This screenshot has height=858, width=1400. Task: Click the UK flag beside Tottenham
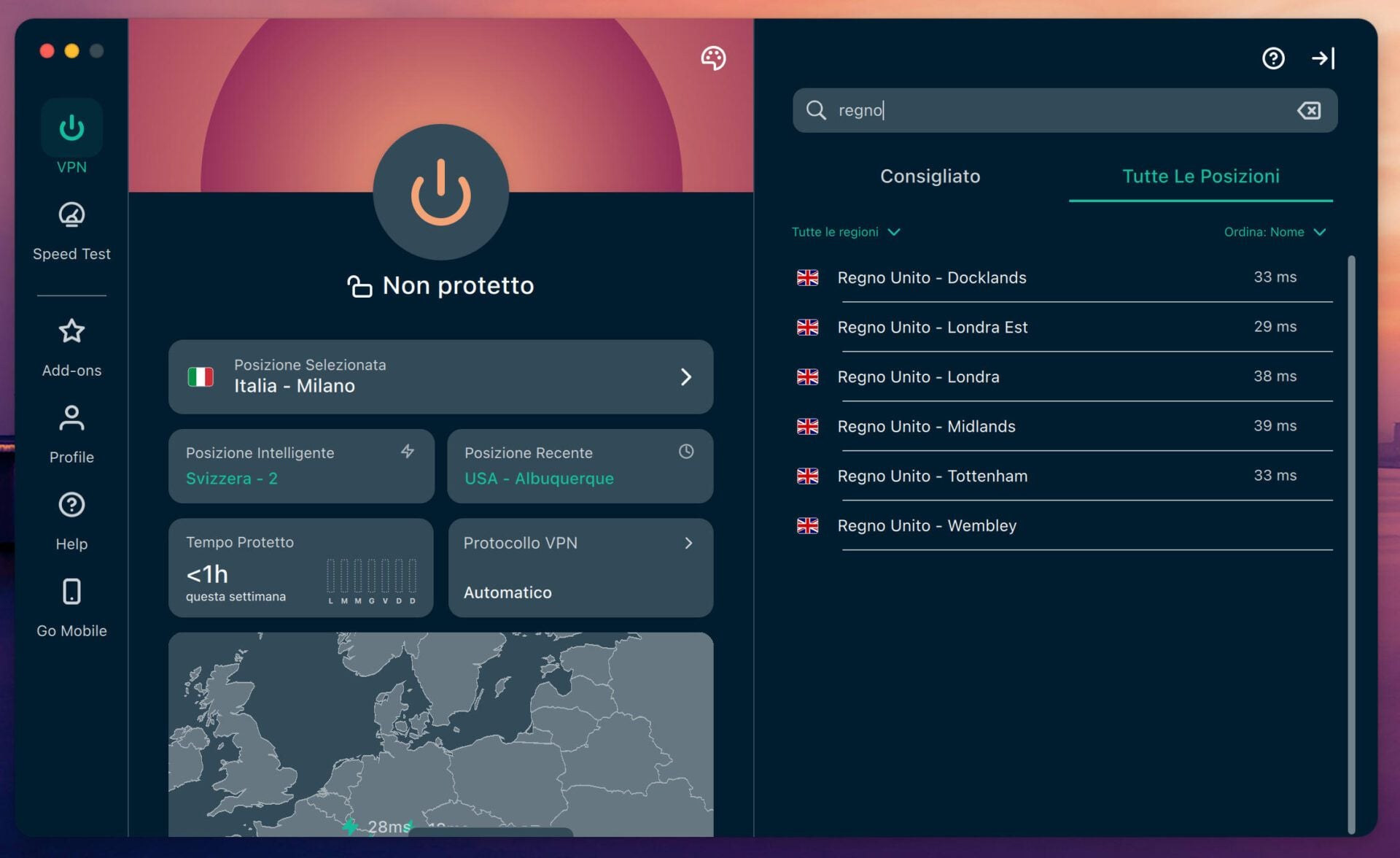(x=807, y=476)
